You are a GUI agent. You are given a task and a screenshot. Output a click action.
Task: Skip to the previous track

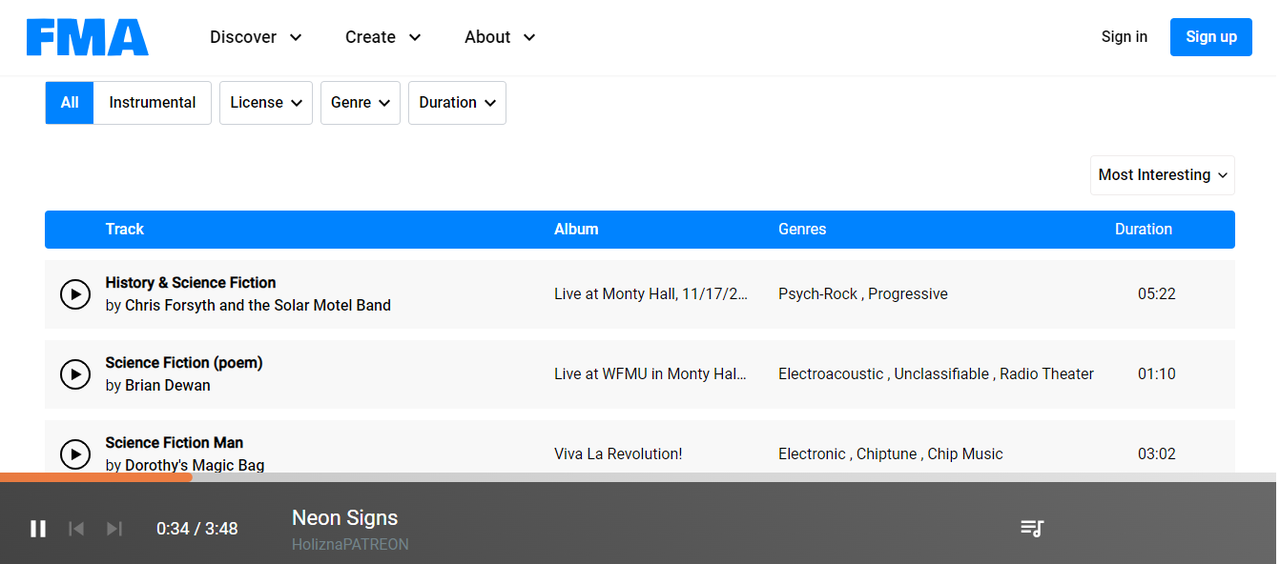pyautogui.click(x=76, y=528)
